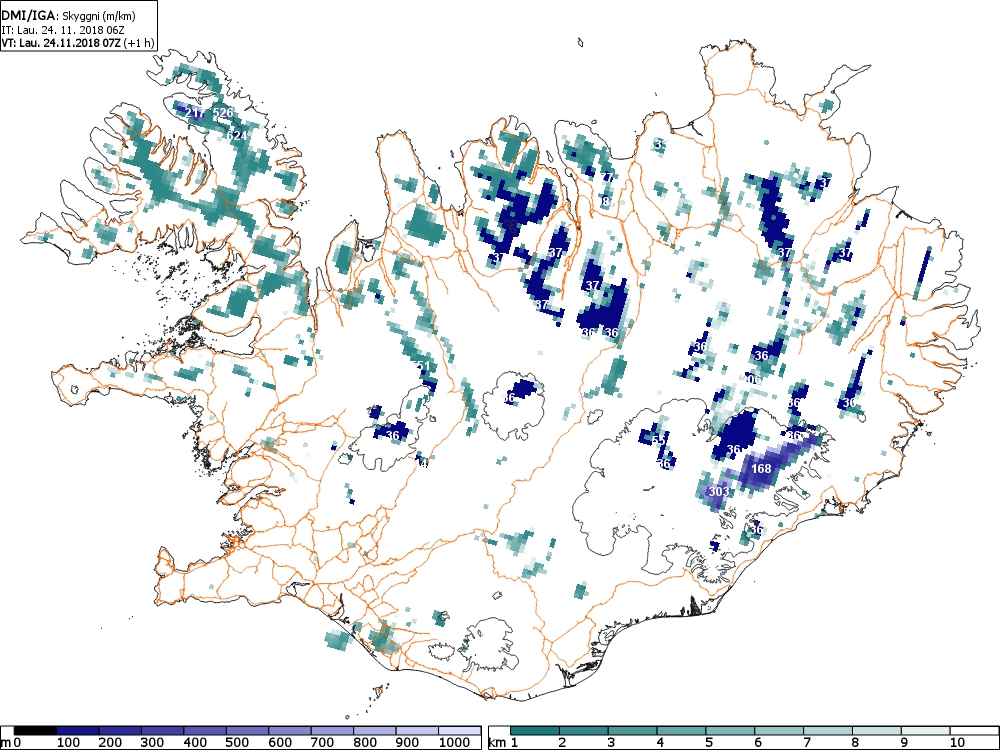Click the 'km' unit label in legend
Screen dimensions: 1000x750
tap(497, 743)
